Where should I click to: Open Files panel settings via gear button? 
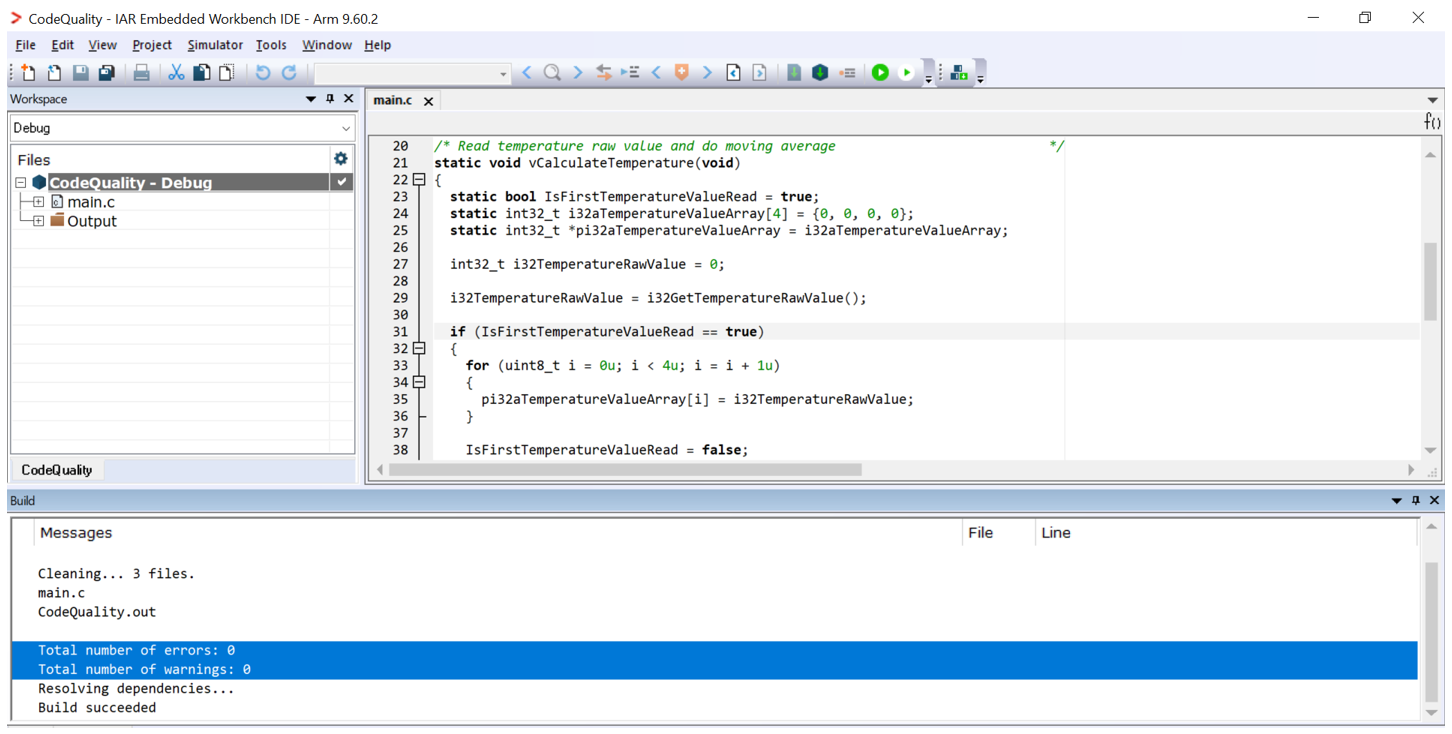(x=341, y=157)
